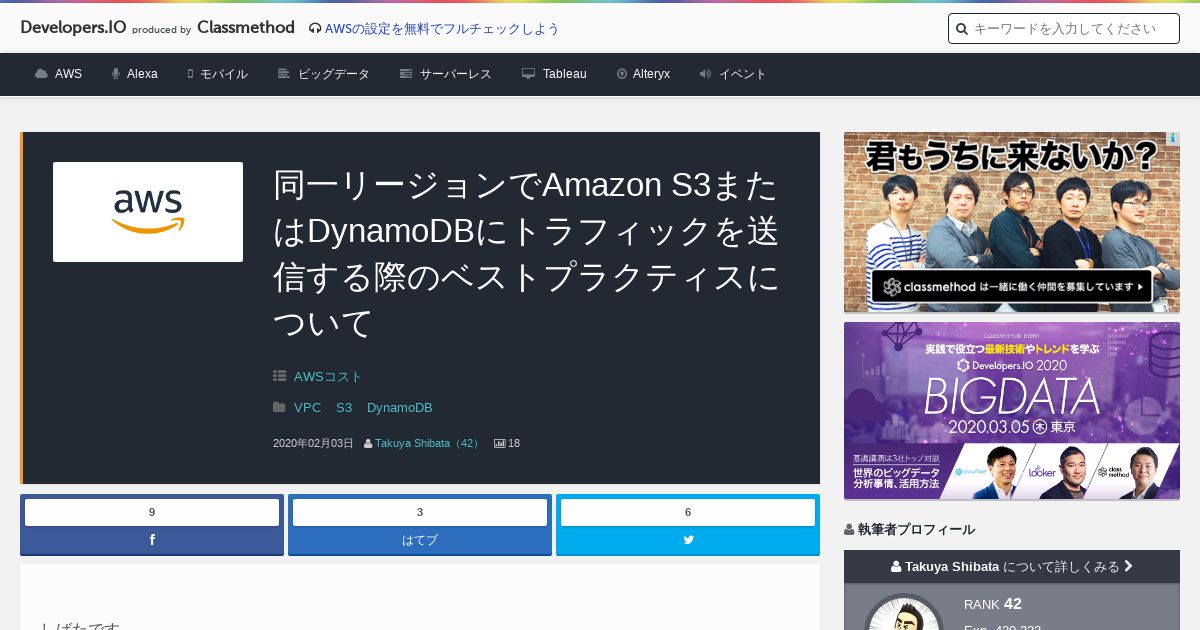Screen dimensions: 1200x630
Task: Click the Facebook share count 9
Action: [x=152, y=512]
